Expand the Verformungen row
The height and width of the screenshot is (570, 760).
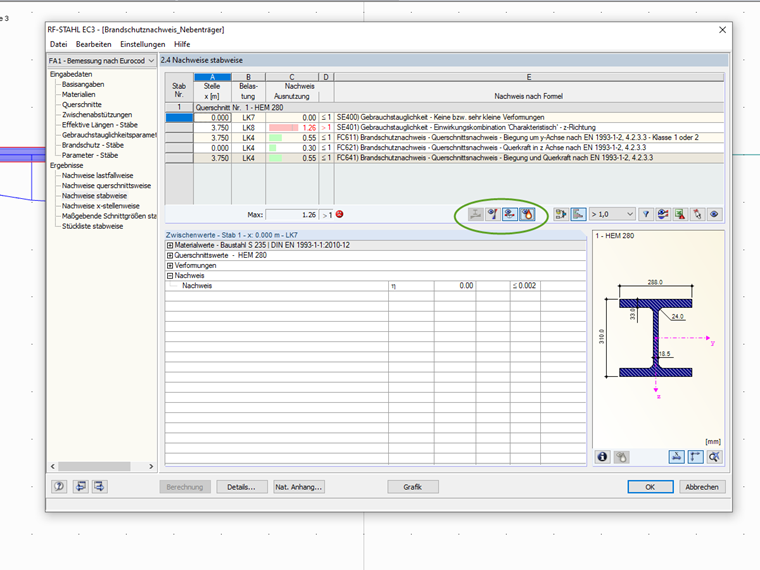170,266
